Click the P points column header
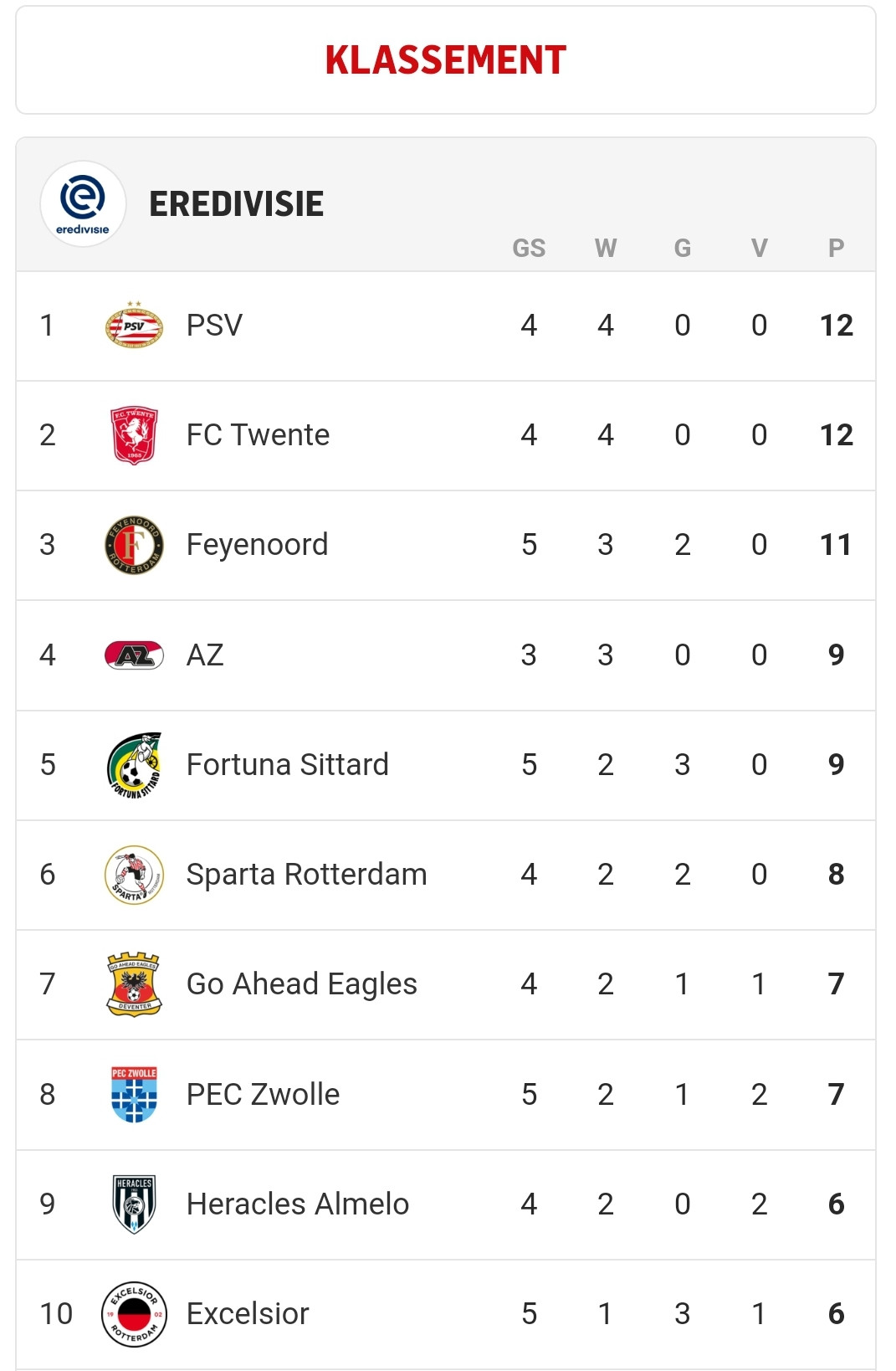 pyautogui.click(x=836, y=249)
